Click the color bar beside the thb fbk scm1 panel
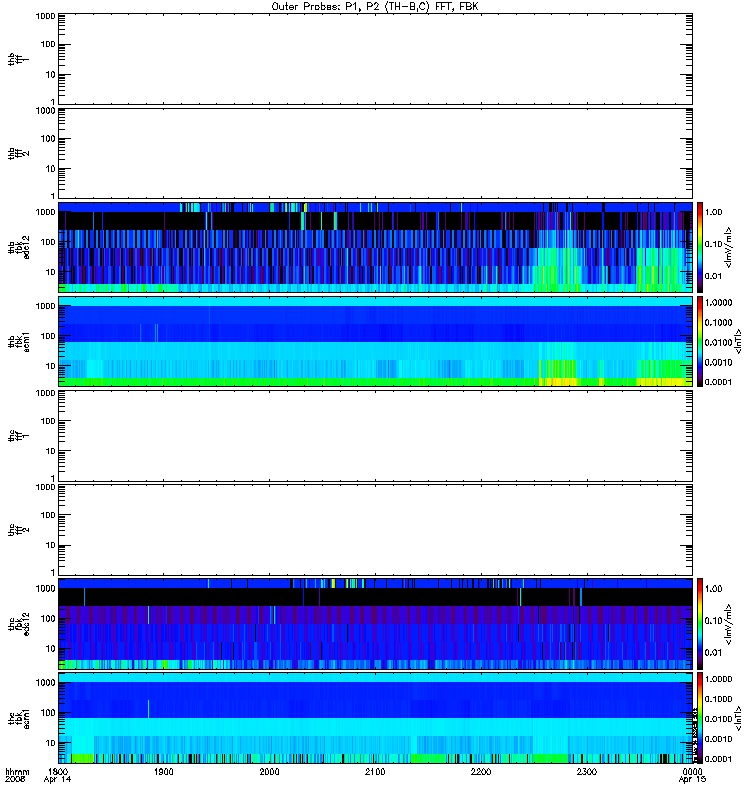 700,341
